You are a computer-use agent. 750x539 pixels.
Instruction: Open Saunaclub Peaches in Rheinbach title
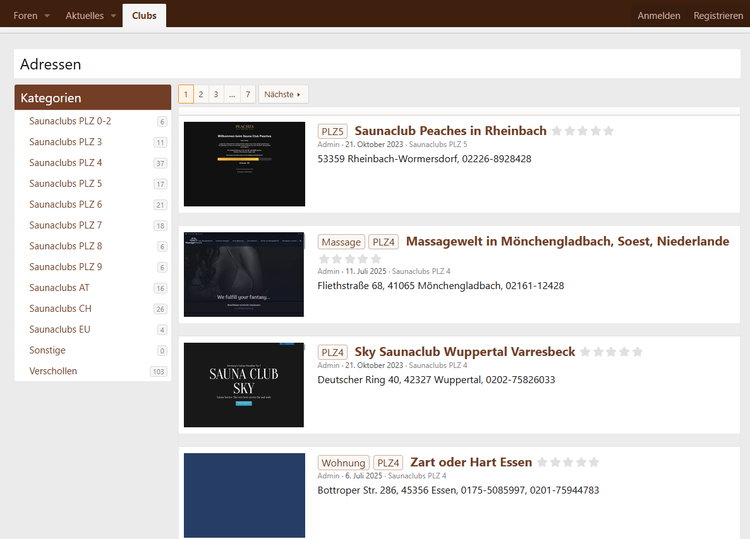click(450, 131)
